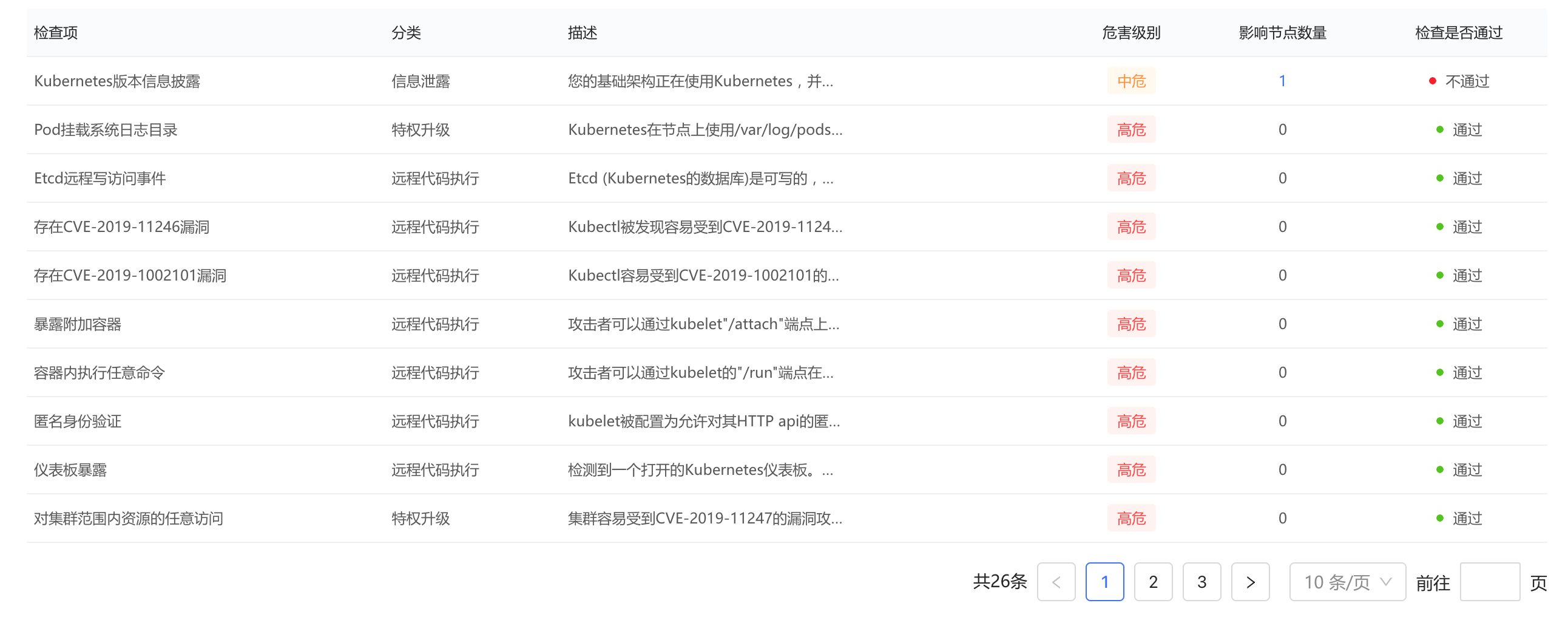This screenshot has height=634, width=1568.
Task: Select 匿名身份验证 check item
Action: pos(77,421)
